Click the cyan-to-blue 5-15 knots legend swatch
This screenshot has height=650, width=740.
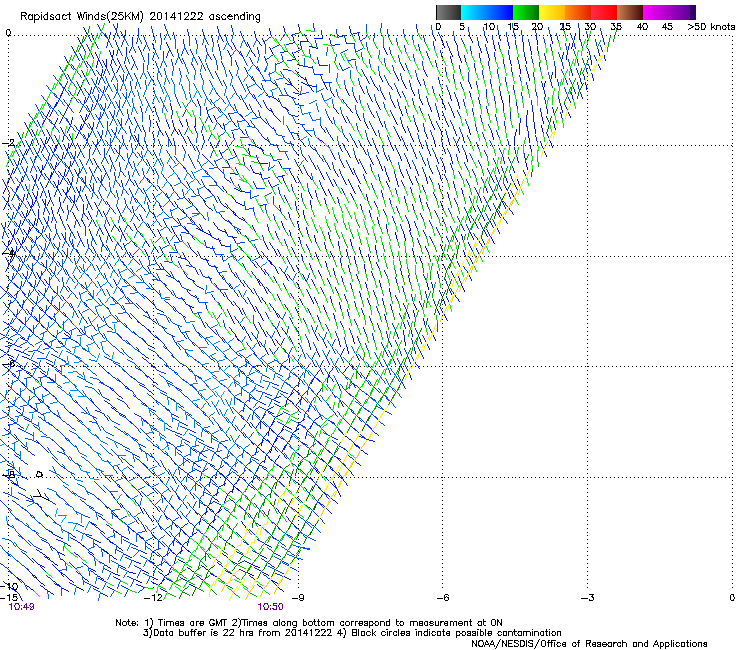(x=487, y=12)
